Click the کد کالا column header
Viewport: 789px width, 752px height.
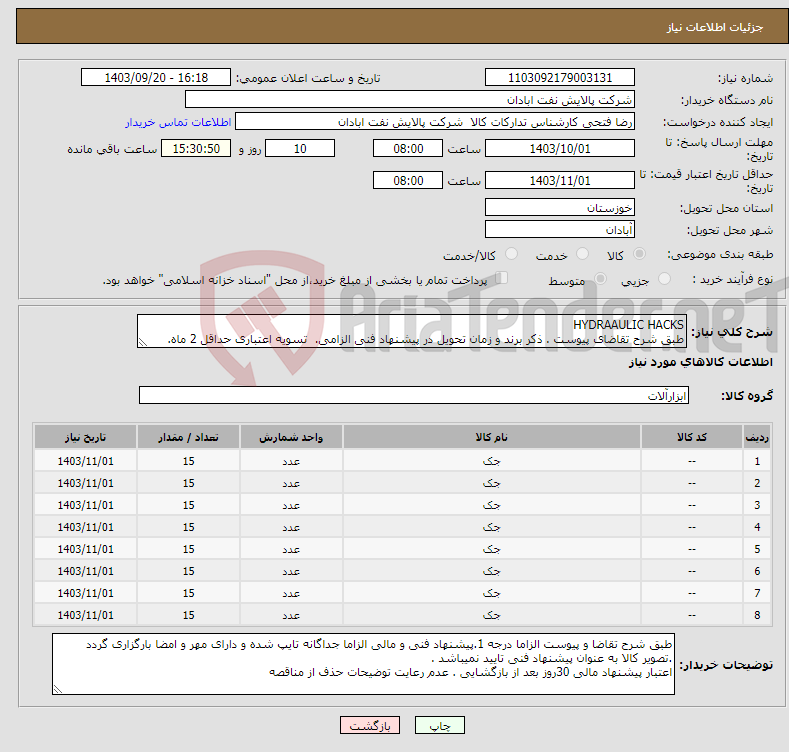tap(692, 437)
